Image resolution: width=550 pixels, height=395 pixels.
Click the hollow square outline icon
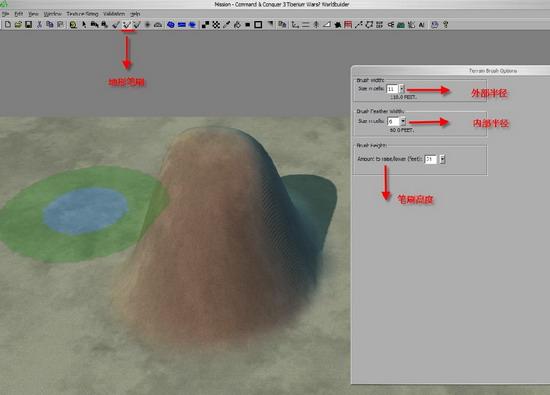coord(258,25)
